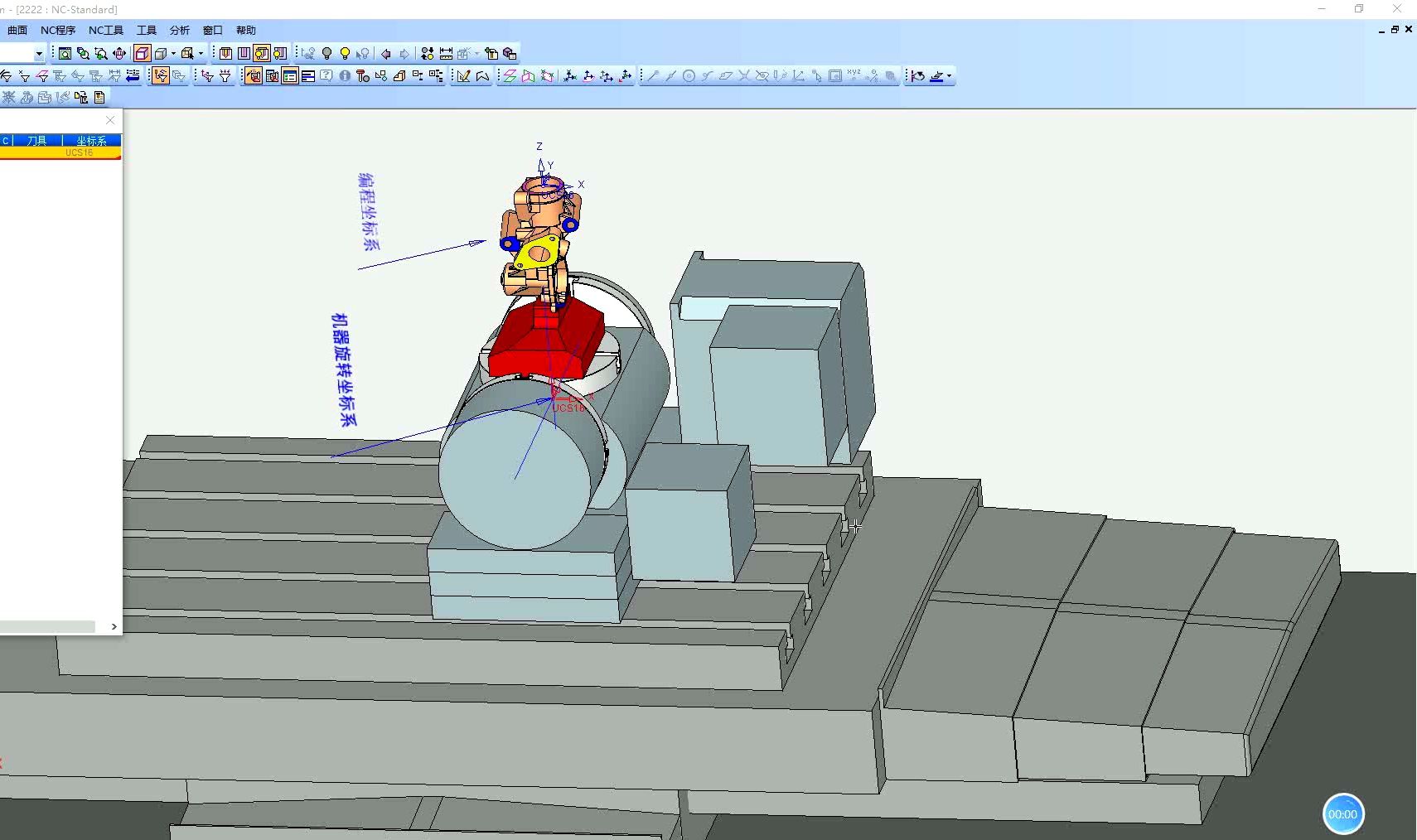The image size is (1417, 840).
Task: Click the 坐标系 column header
Action: 91,140
